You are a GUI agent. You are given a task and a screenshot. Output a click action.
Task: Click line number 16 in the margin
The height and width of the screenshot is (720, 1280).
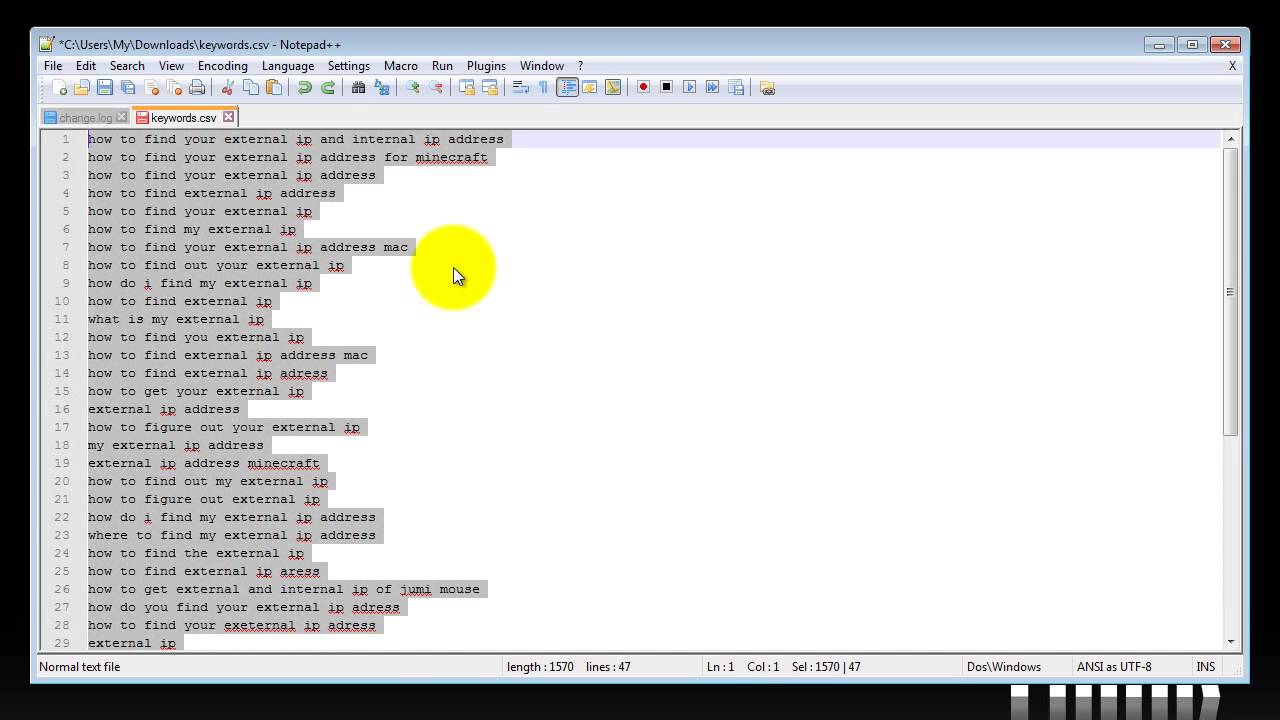62,409
